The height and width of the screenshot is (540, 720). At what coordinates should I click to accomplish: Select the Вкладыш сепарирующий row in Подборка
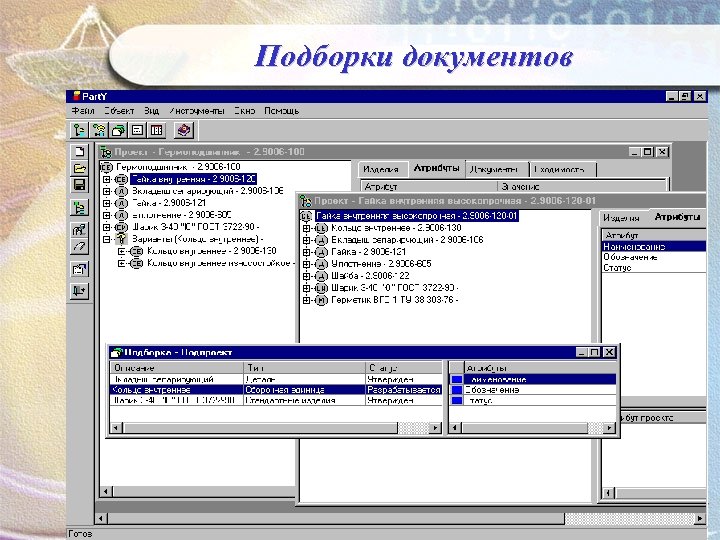(276, 379)
